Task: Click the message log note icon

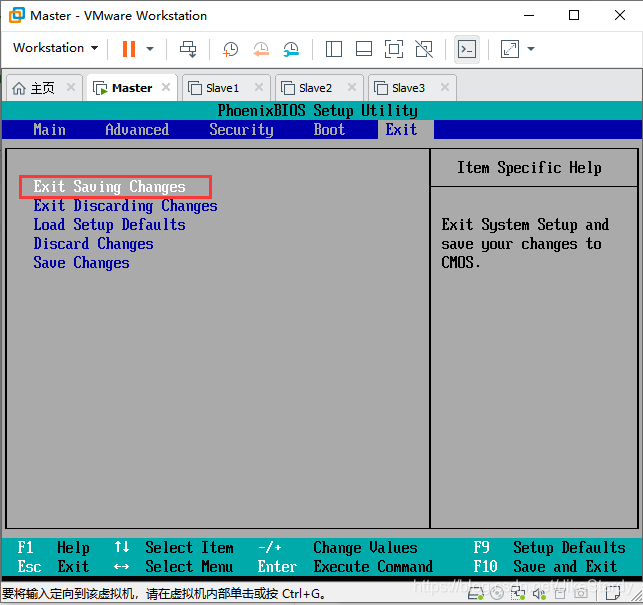Action: click(613, 593)
